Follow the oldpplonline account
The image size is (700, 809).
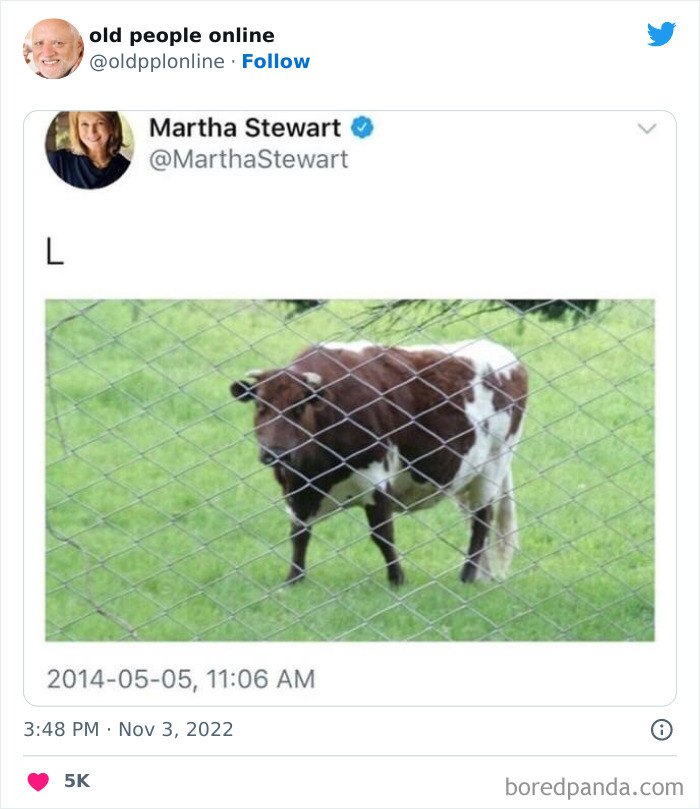click(x=276, y=61)
